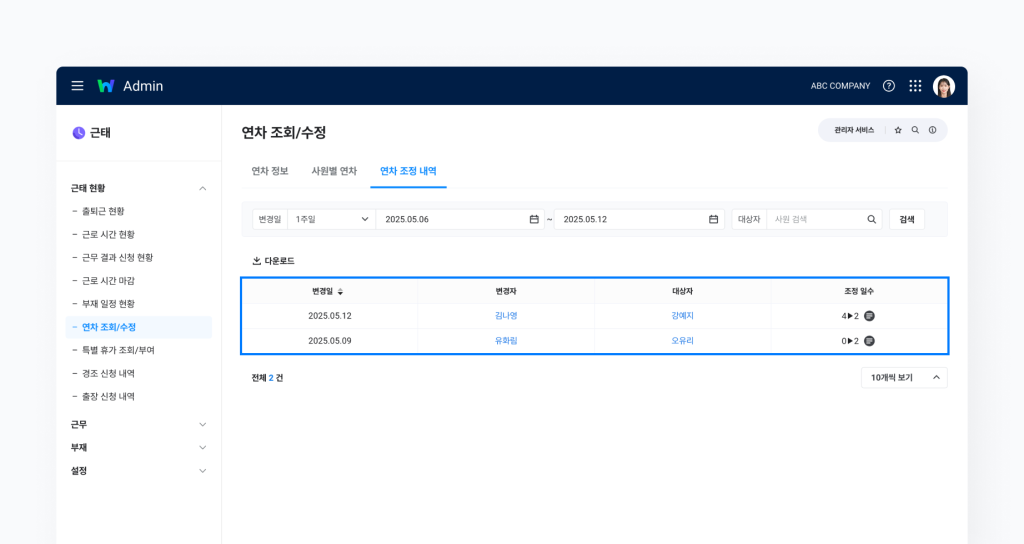This screenshot has width=1024, height=544.
Task: Click the 검색 button
Action: [x=906, y=219]
